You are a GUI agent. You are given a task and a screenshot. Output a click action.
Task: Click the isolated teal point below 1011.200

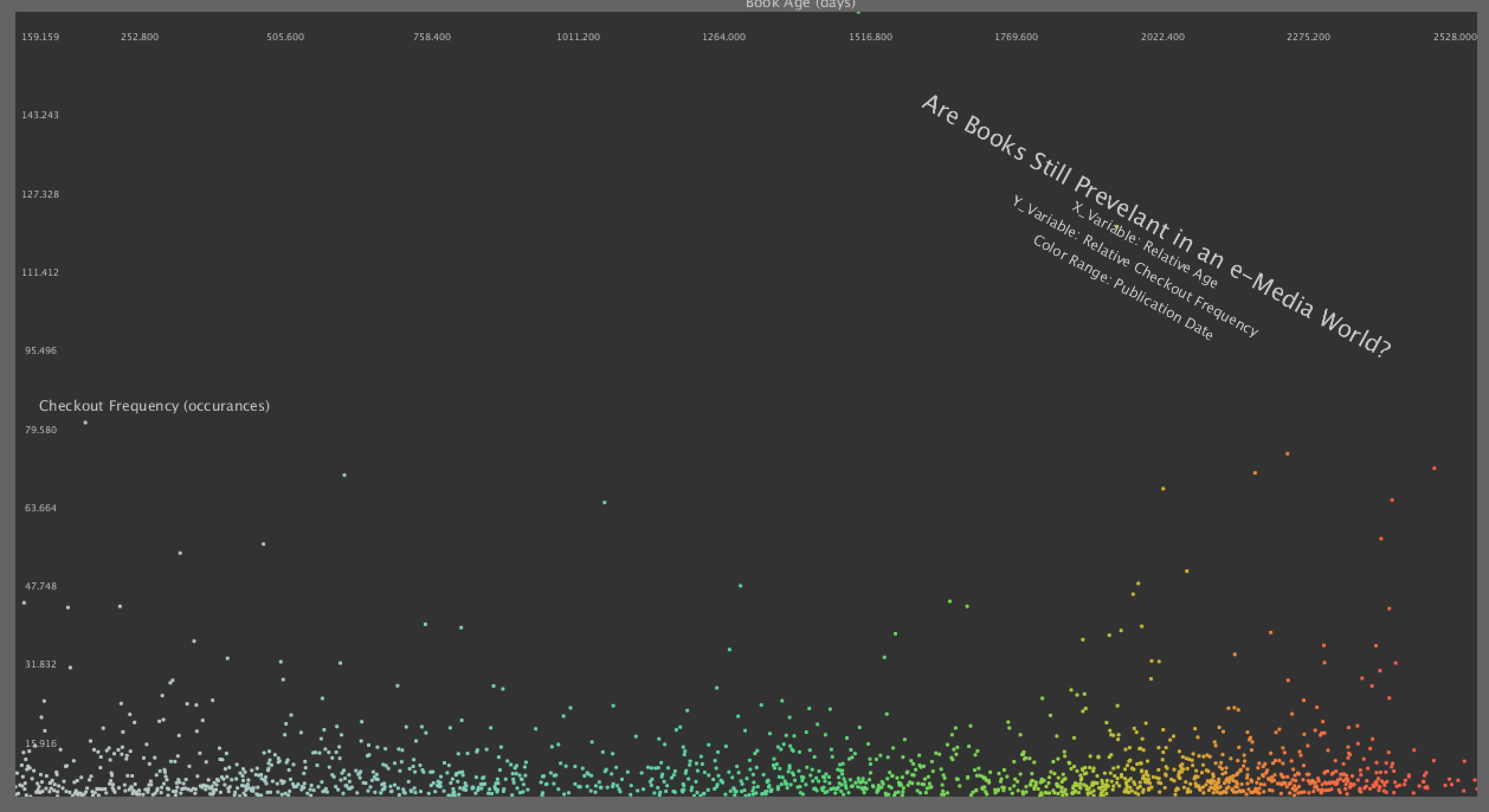pyautogui.click(x=604, y=502)
